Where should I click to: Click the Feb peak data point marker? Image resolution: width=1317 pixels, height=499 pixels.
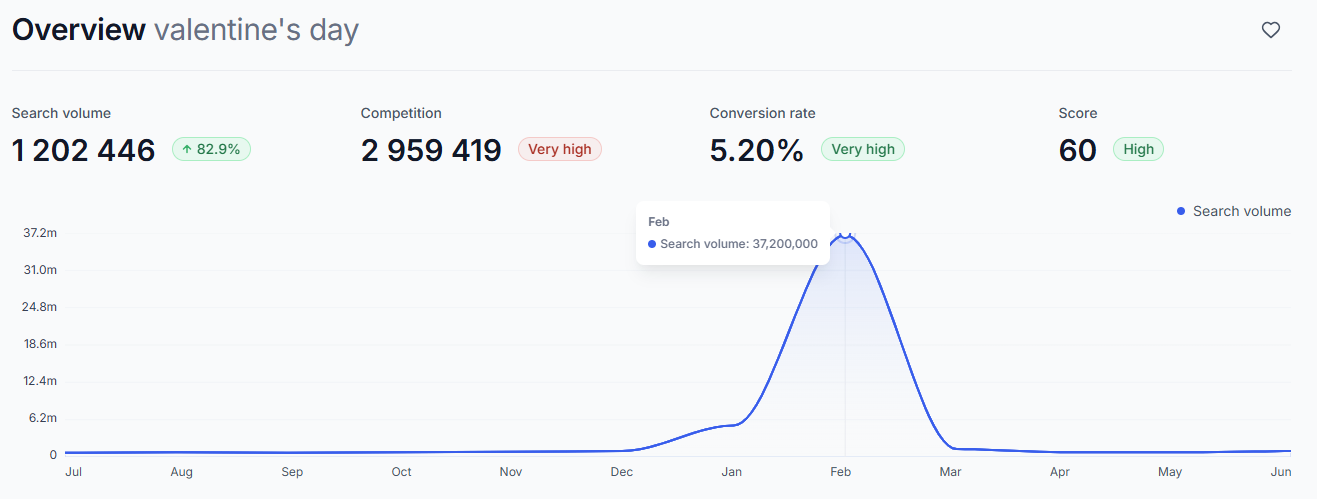click(x=845, y=234)
